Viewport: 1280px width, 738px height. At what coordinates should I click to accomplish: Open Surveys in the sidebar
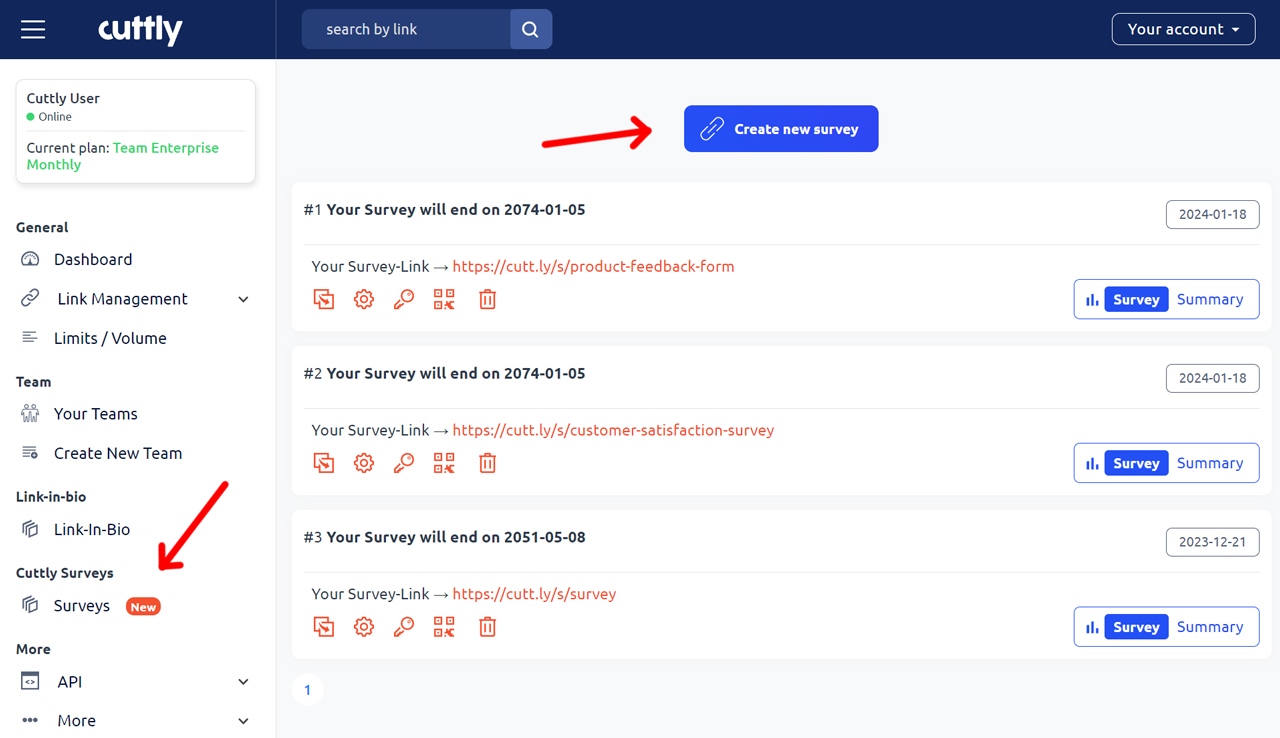click(x=82, y=605)
